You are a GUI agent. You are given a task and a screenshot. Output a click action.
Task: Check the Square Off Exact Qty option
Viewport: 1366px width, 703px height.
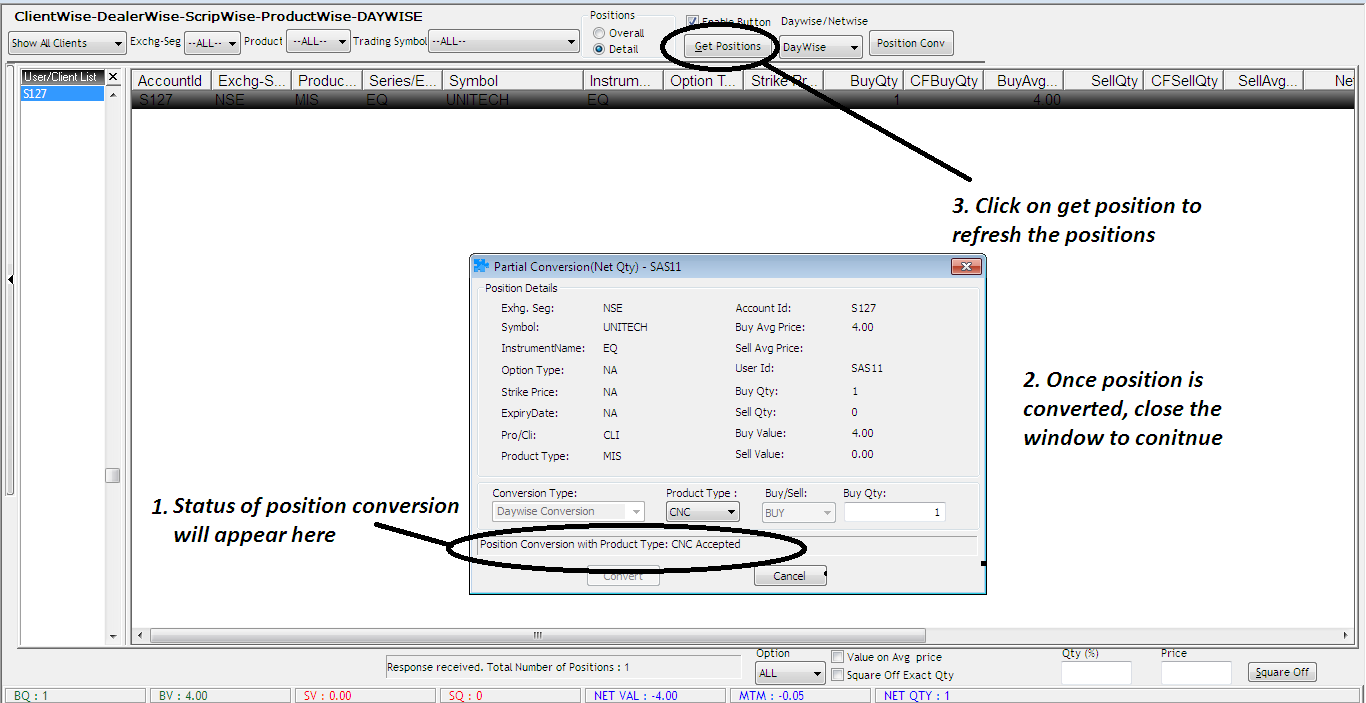(x=838, y=675)
